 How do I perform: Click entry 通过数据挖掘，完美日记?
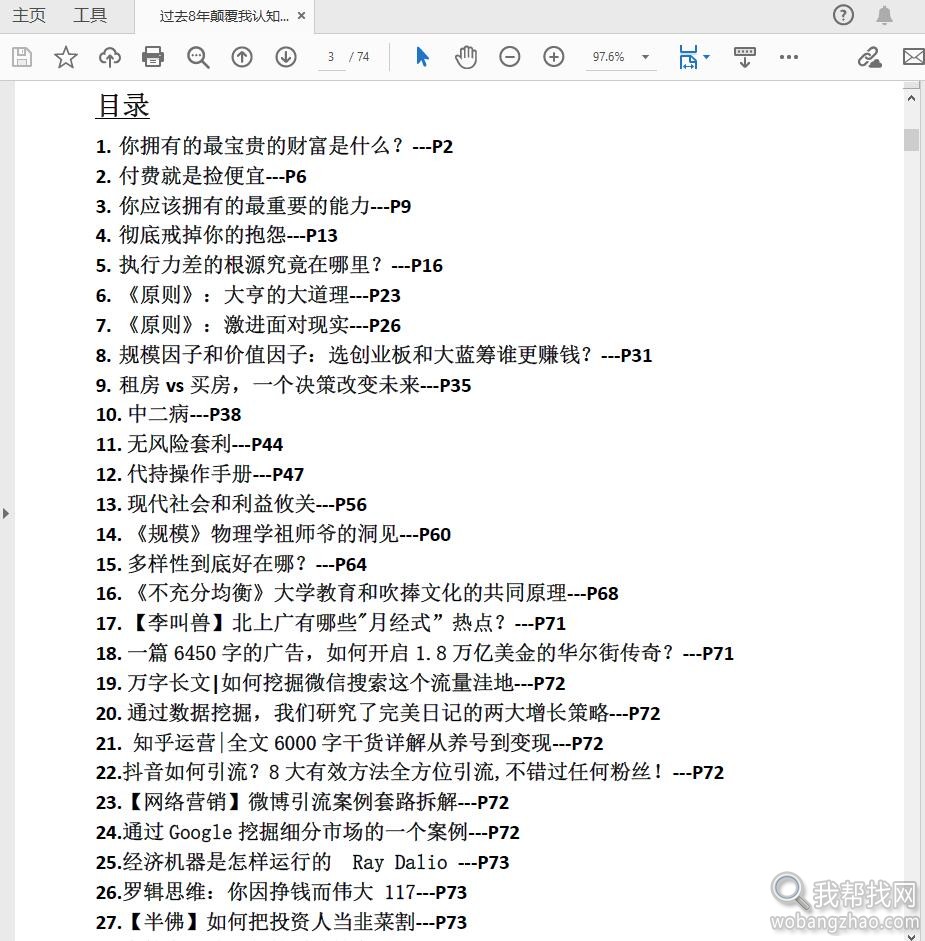tap(378, 713)
